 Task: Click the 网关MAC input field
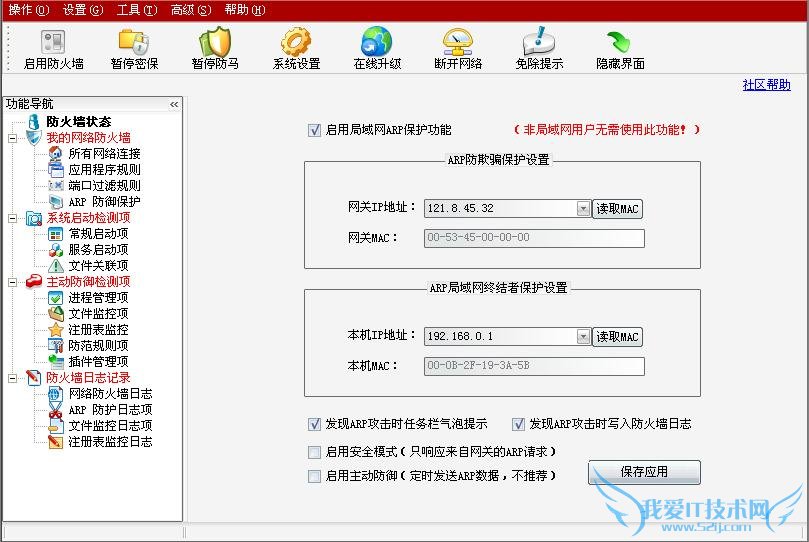tap(534, 238)
